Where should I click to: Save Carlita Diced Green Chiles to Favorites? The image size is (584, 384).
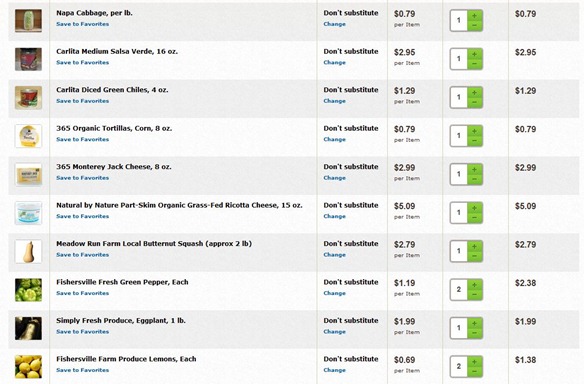coord(83,101)
